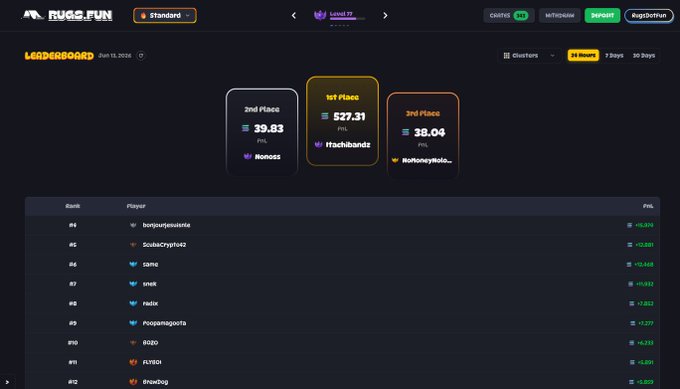The image size is (680, 389).
Task: Click the bronze badge next to BOZO
Action: point(133,343)
